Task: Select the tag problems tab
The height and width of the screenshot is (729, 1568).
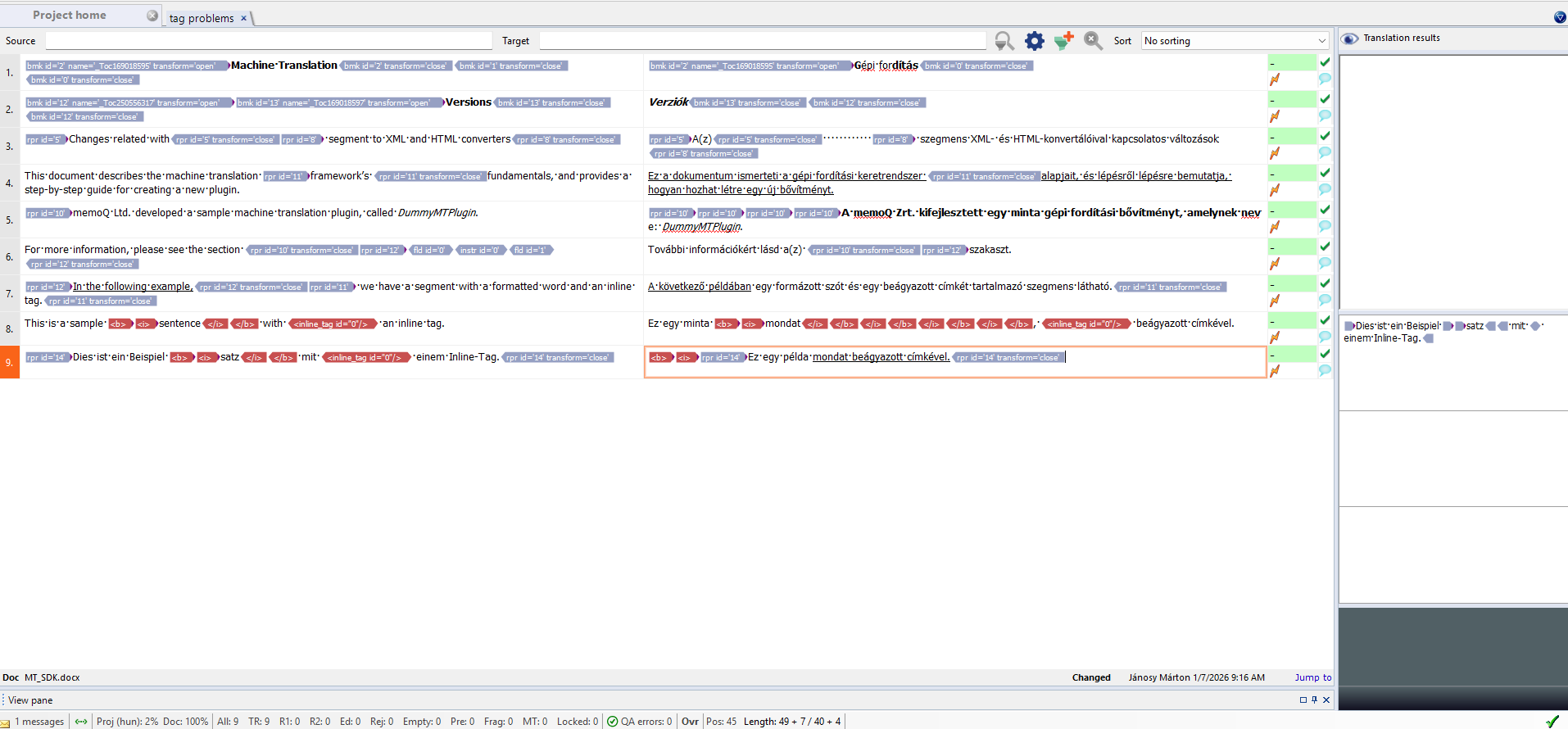Action: click(x=202, y=18)
